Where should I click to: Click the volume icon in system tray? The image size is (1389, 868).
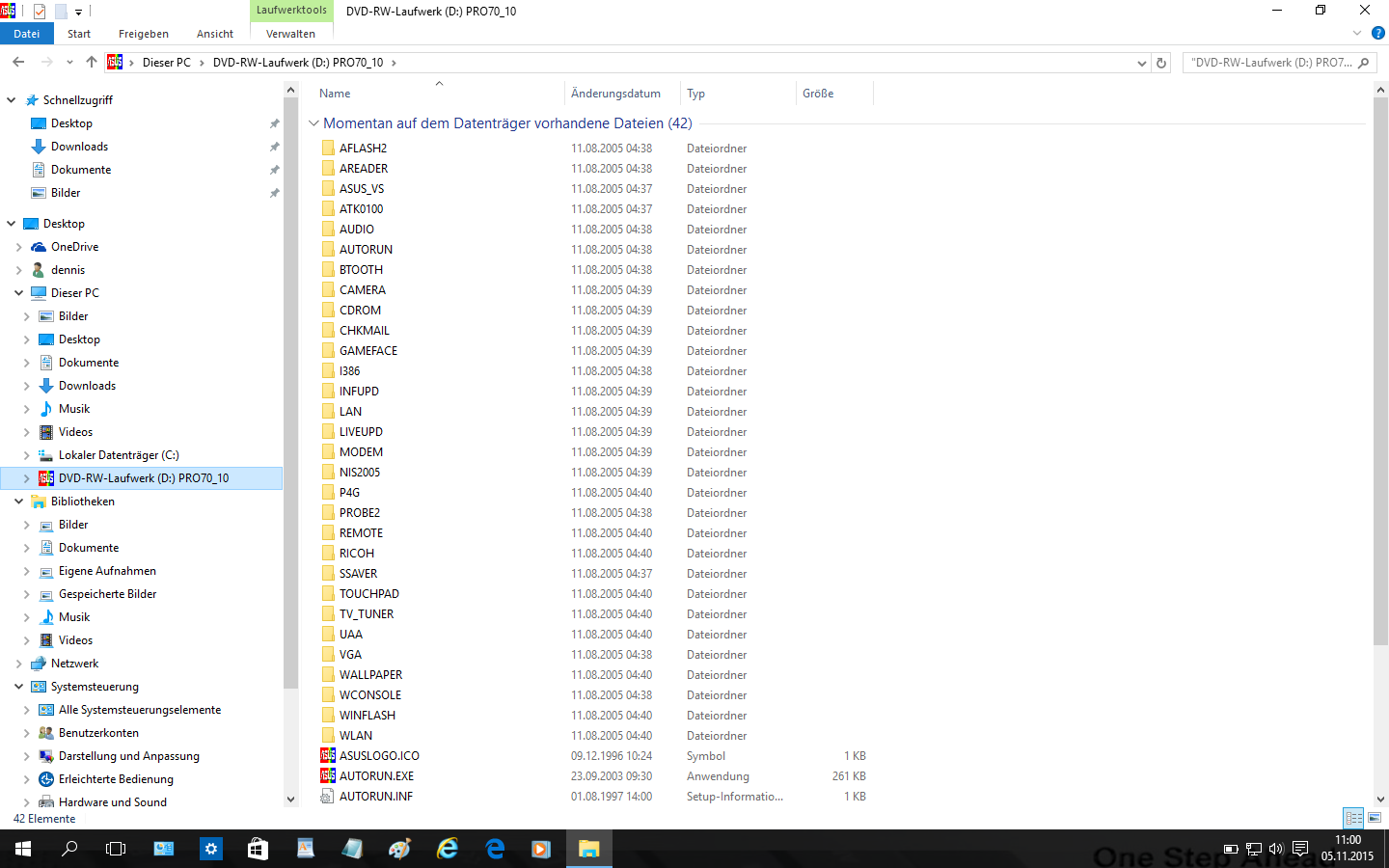tap(1276, 849)
